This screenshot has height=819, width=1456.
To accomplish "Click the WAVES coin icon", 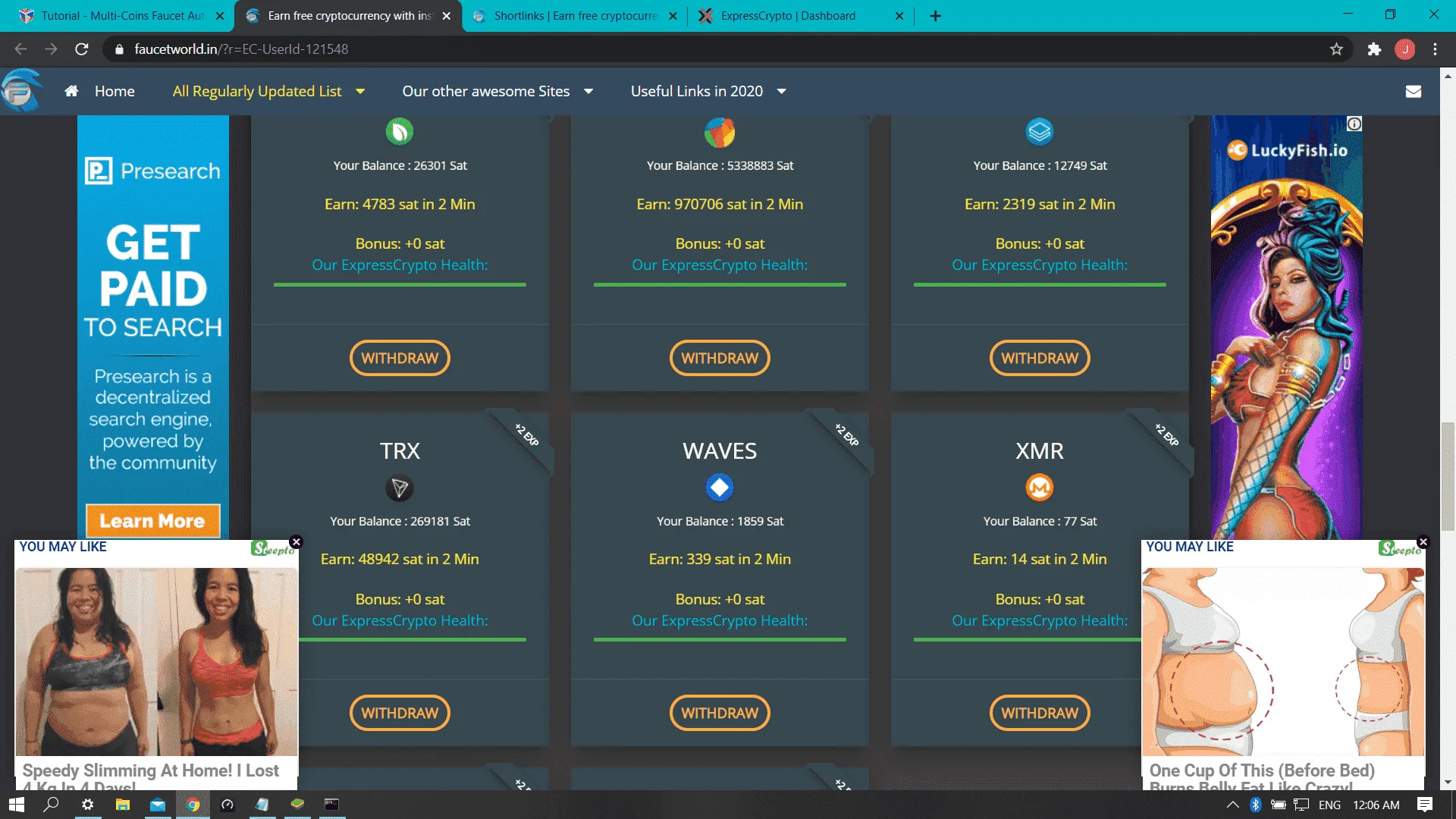I will 720,488.
